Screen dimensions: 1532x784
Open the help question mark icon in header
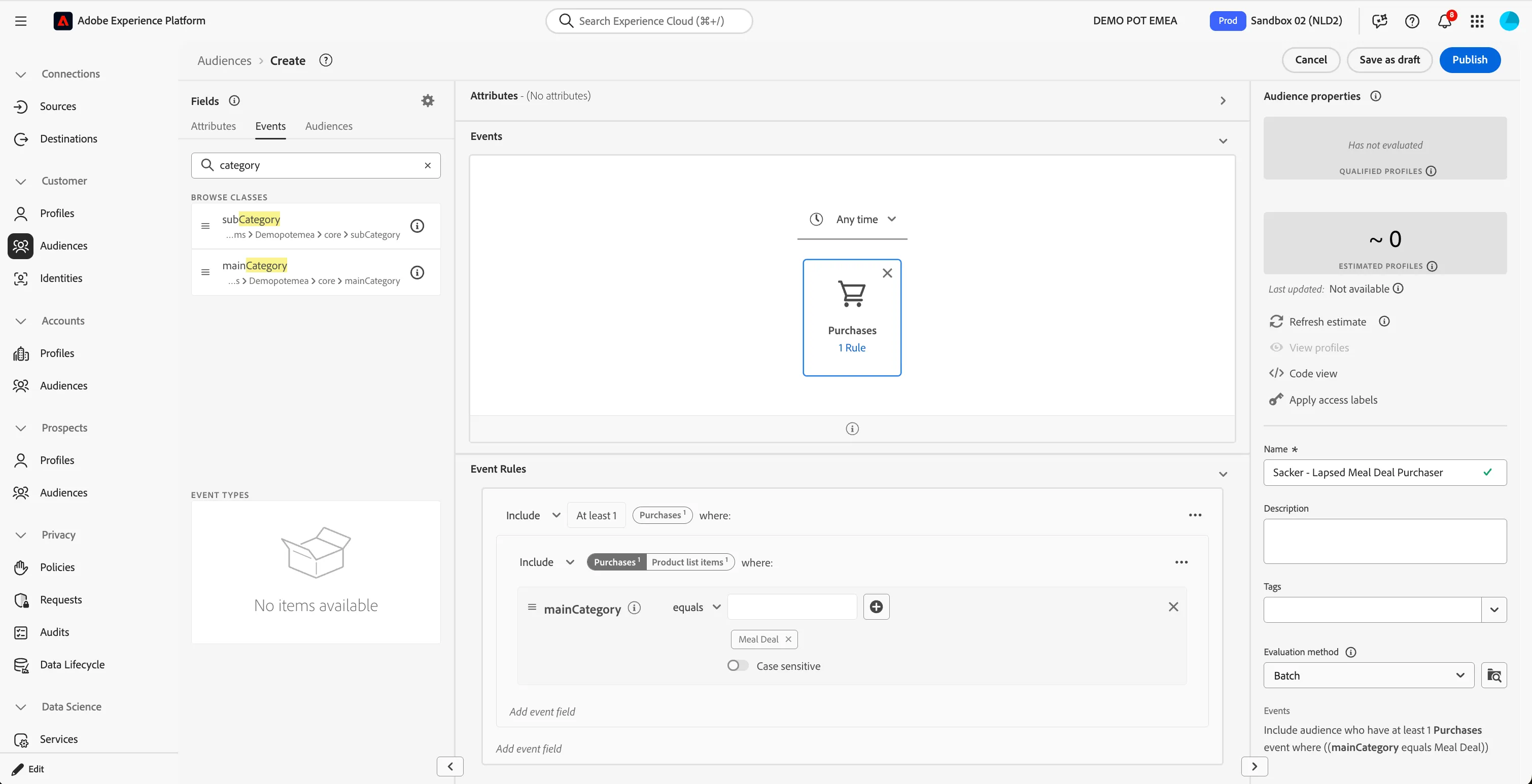pyautogui.click(x=1412, y=21)
